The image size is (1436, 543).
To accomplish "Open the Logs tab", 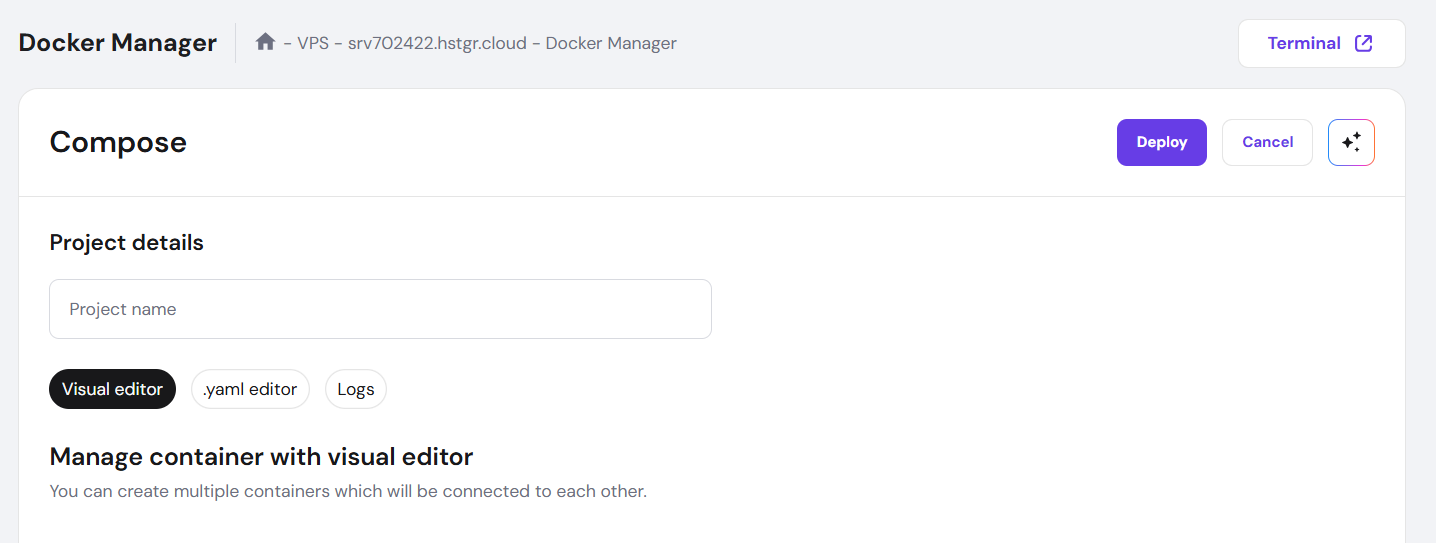I will (356, 389).
